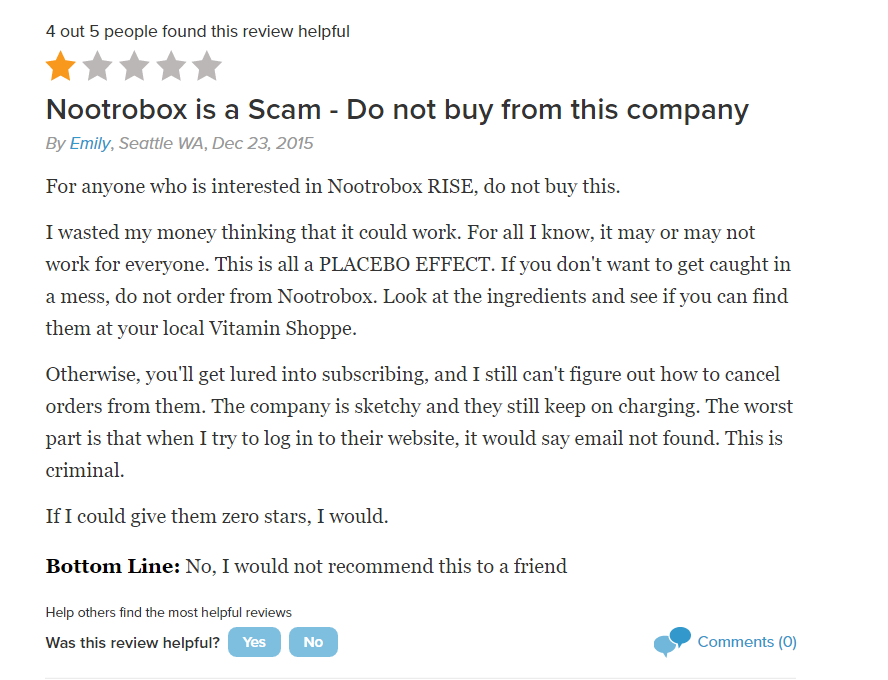The width and height of the screenshot is (888, 680).
Task: Click the 'Seattle WA' location text
Action: (160, 143)
